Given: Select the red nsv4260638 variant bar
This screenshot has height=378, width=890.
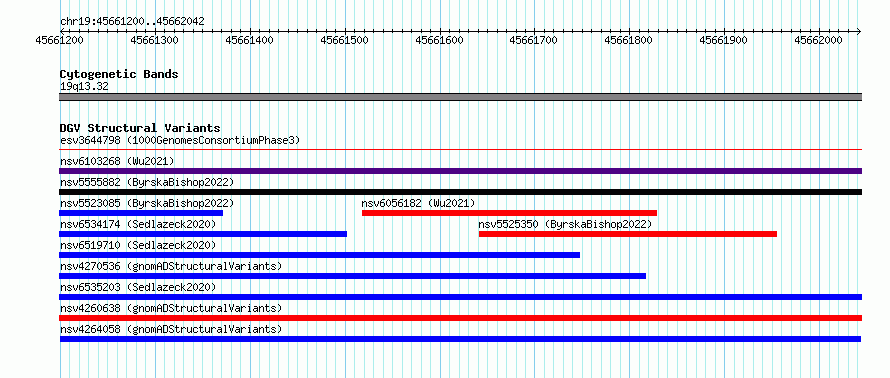Looking at the screenshot, I should click(461, 318).
